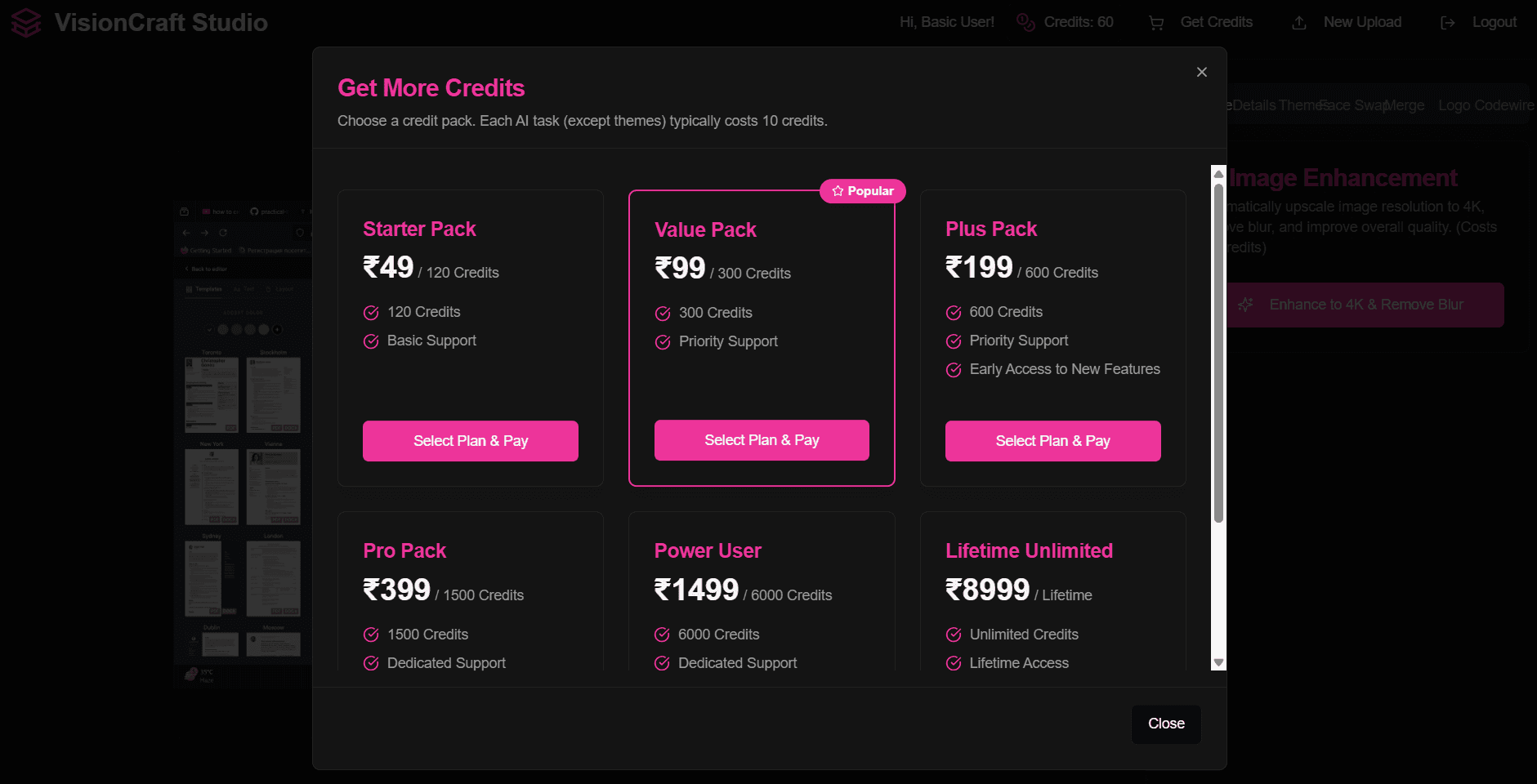Click the Lifetime Unlimited plan card title
Screen dimensions: 1537x784
click(1029, 551)
